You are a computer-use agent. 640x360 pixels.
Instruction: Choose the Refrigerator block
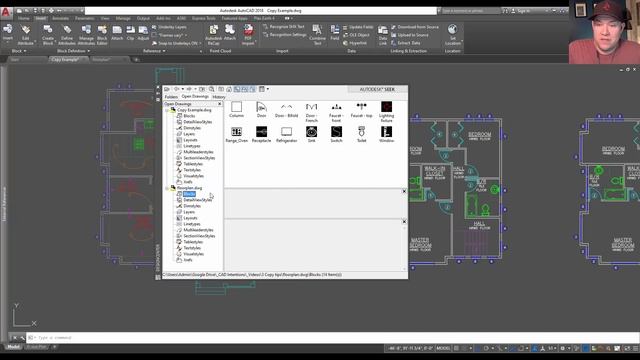click(x=287, y=134)
